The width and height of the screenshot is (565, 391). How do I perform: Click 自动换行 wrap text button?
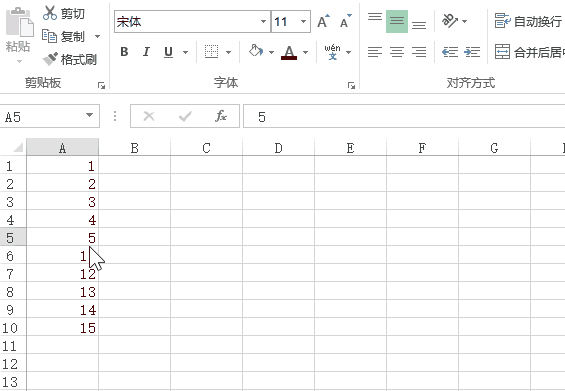pos(529,21)
